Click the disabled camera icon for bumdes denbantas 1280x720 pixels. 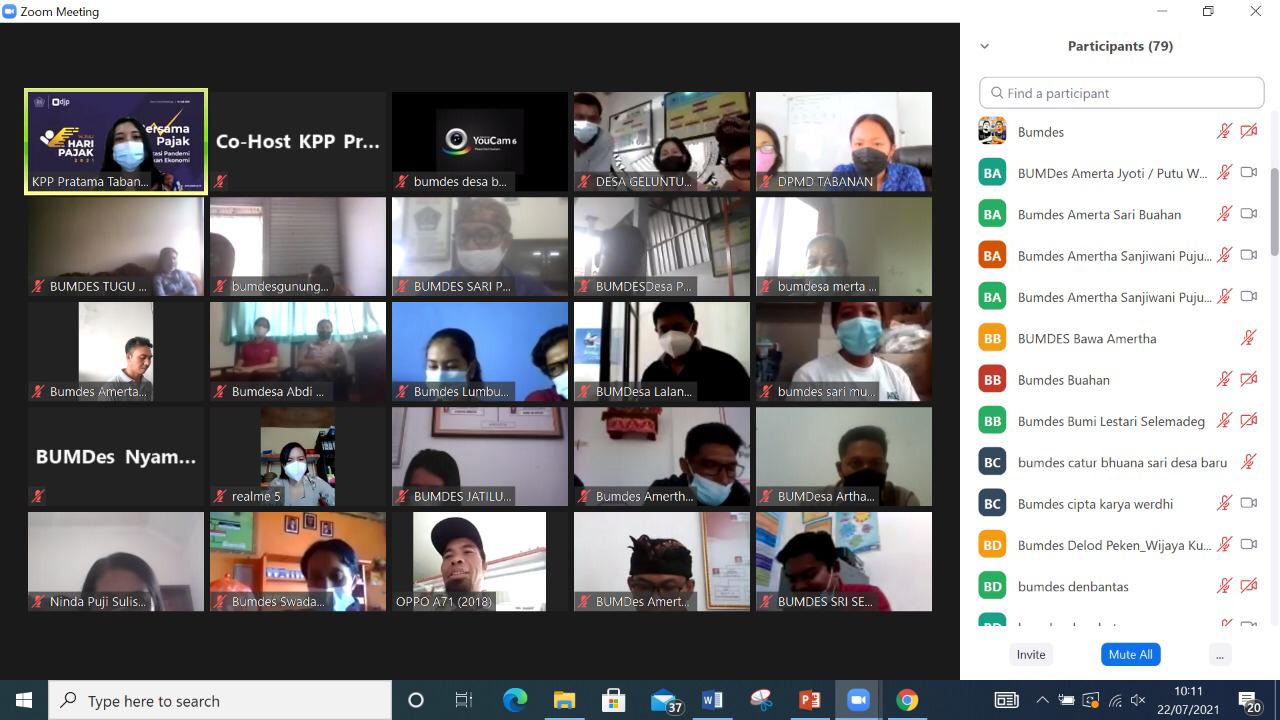(x=1248, y=586)
